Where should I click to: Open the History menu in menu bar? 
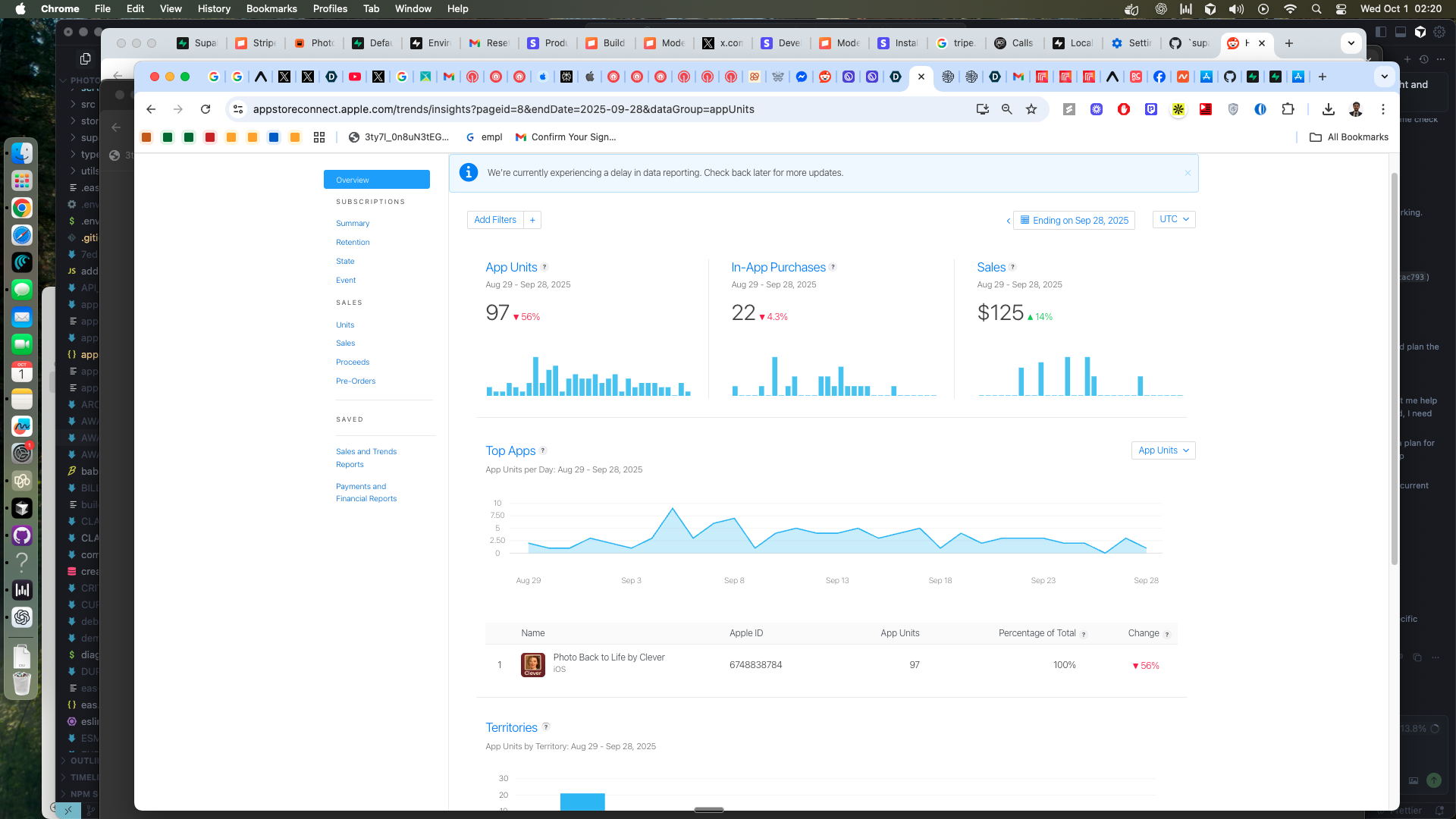(x=214, y=8)
